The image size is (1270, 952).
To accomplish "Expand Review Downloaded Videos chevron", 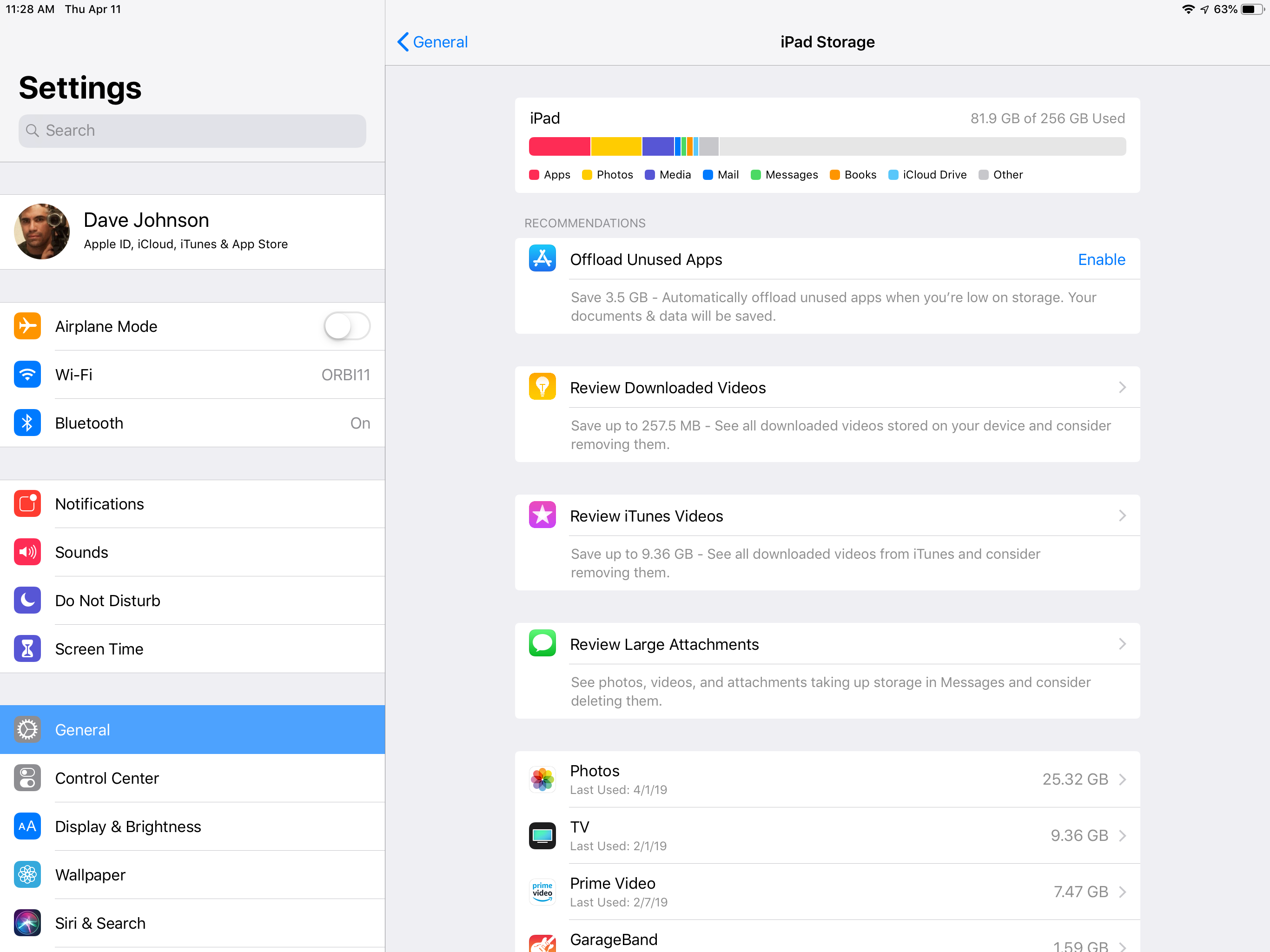I will (x=1123, y=388).
